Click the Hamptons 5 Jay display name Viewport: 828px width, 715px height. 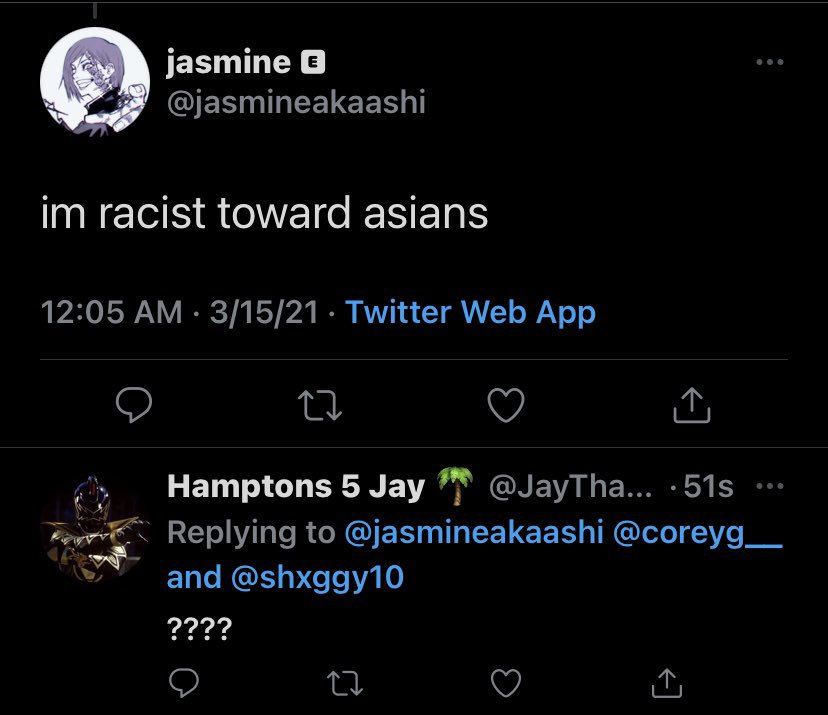(296, 486)
